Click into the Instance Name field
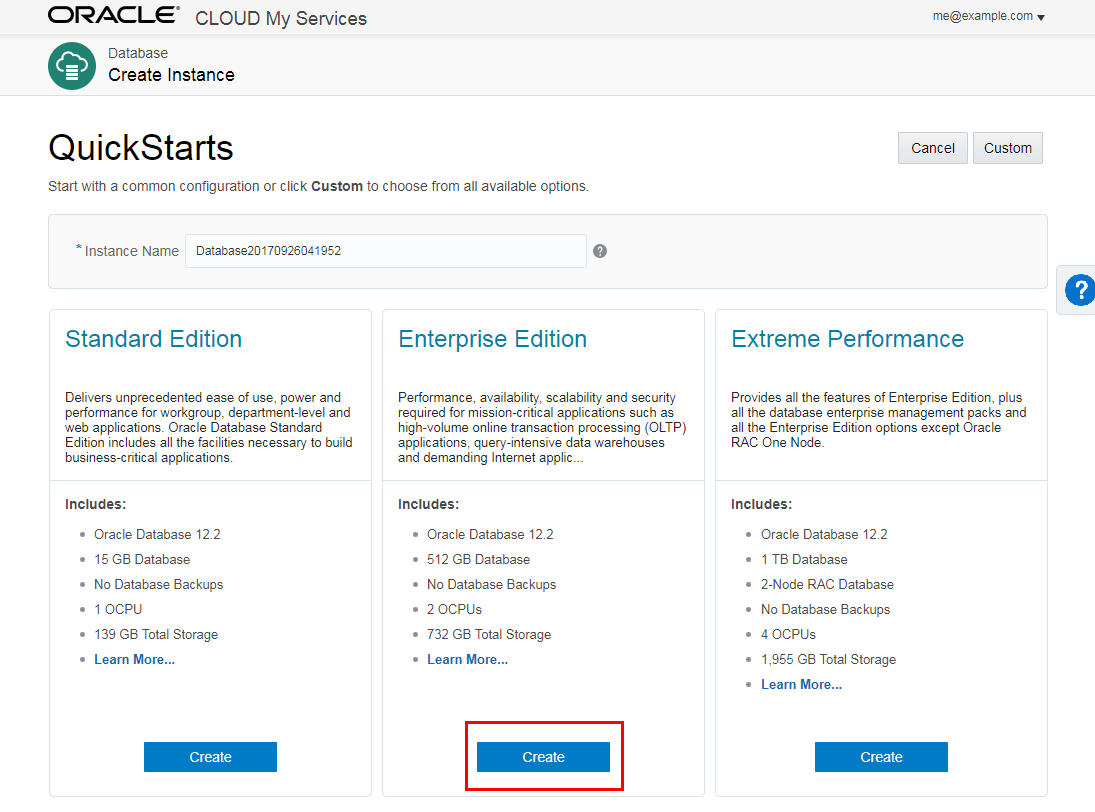The image size is (1095, 812). [385, 251]
